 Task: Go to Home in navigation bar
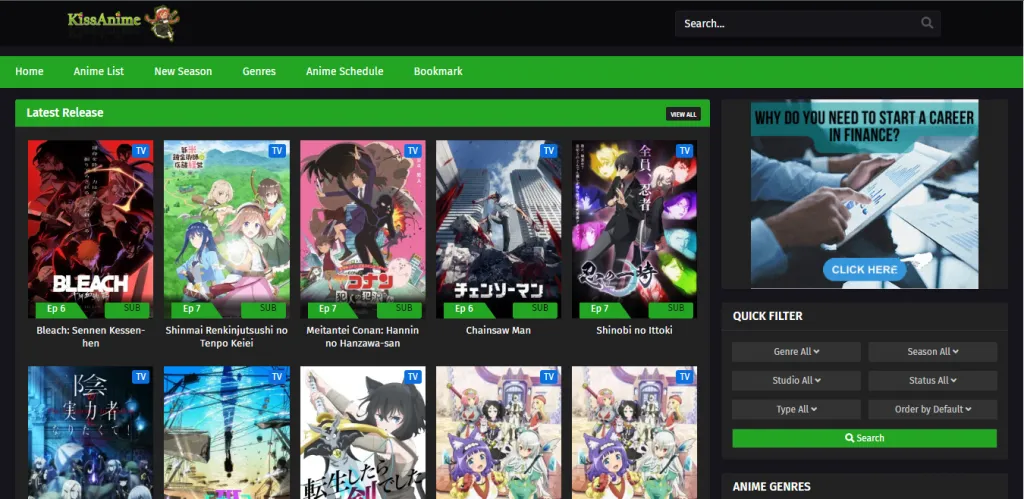pyautogui.click(x=29, y=71)
